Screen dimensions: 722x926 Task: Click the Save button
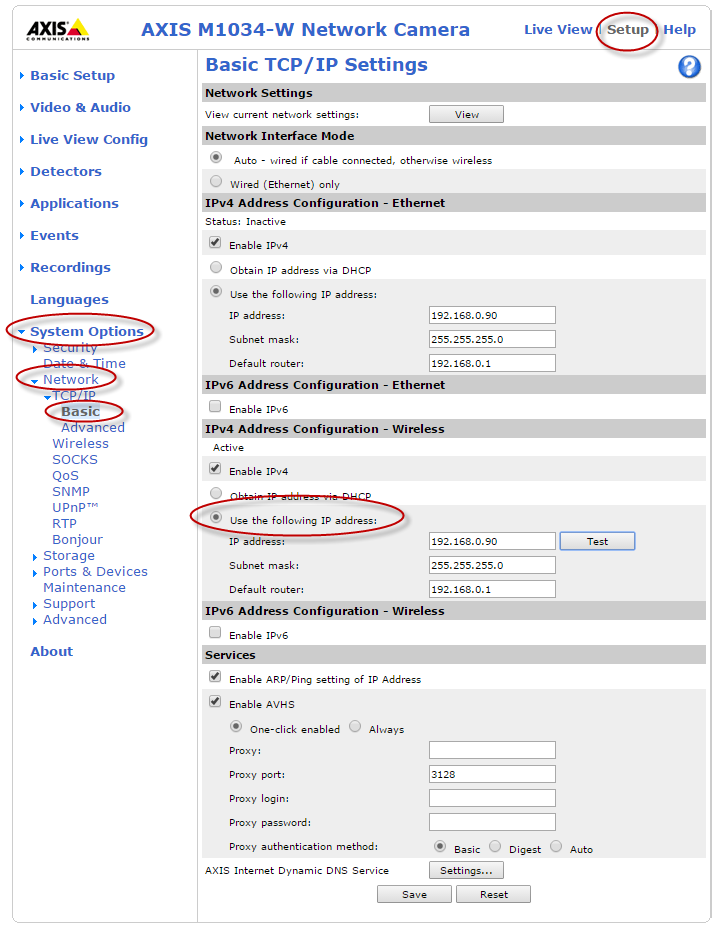coord(414,894)
